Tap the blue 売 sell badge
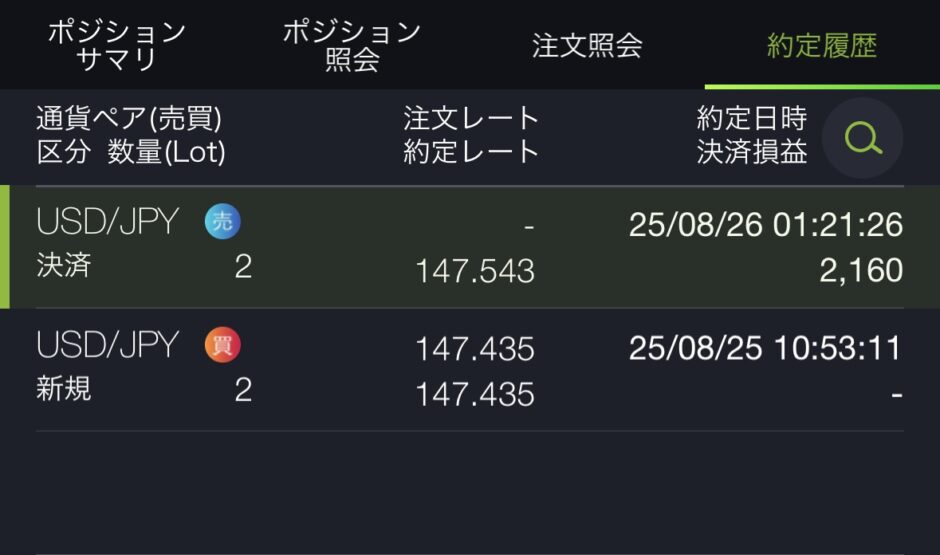Viewport: 940px width, 555px height. click(x=222, y=221)
